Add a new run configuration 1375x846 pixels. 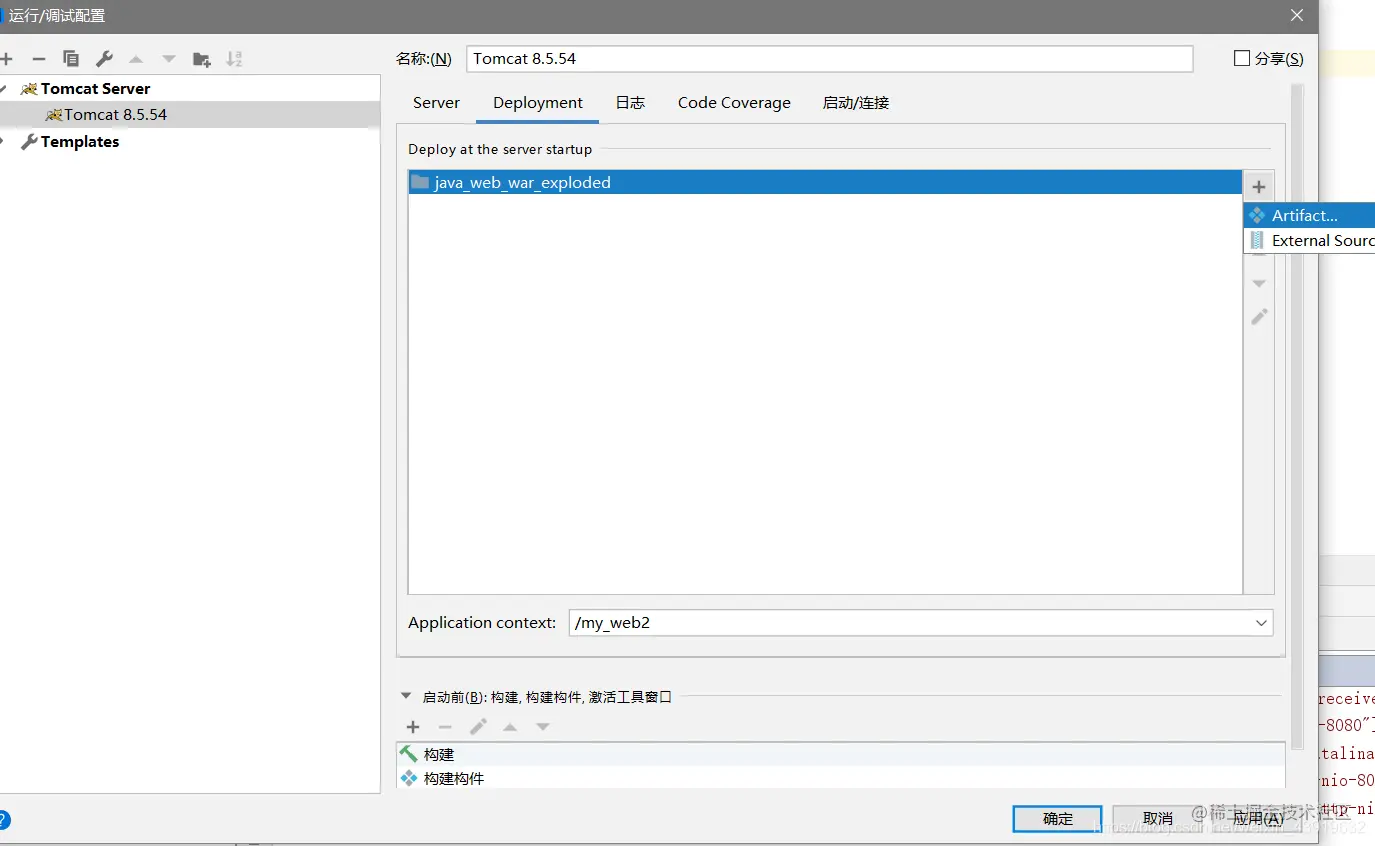tap(6, 59)
